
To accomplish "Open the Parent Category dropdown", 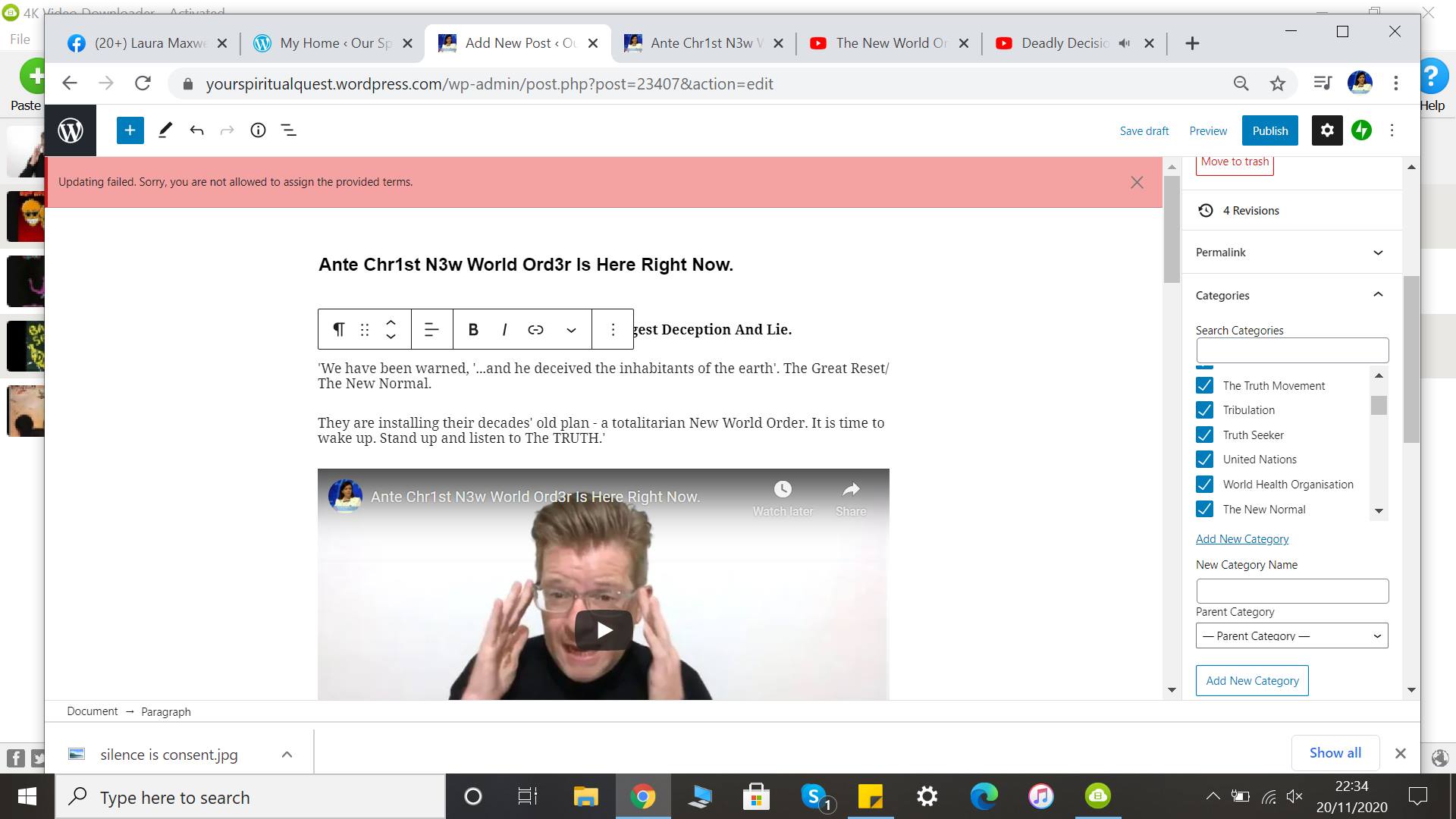I will point(1291,635).
